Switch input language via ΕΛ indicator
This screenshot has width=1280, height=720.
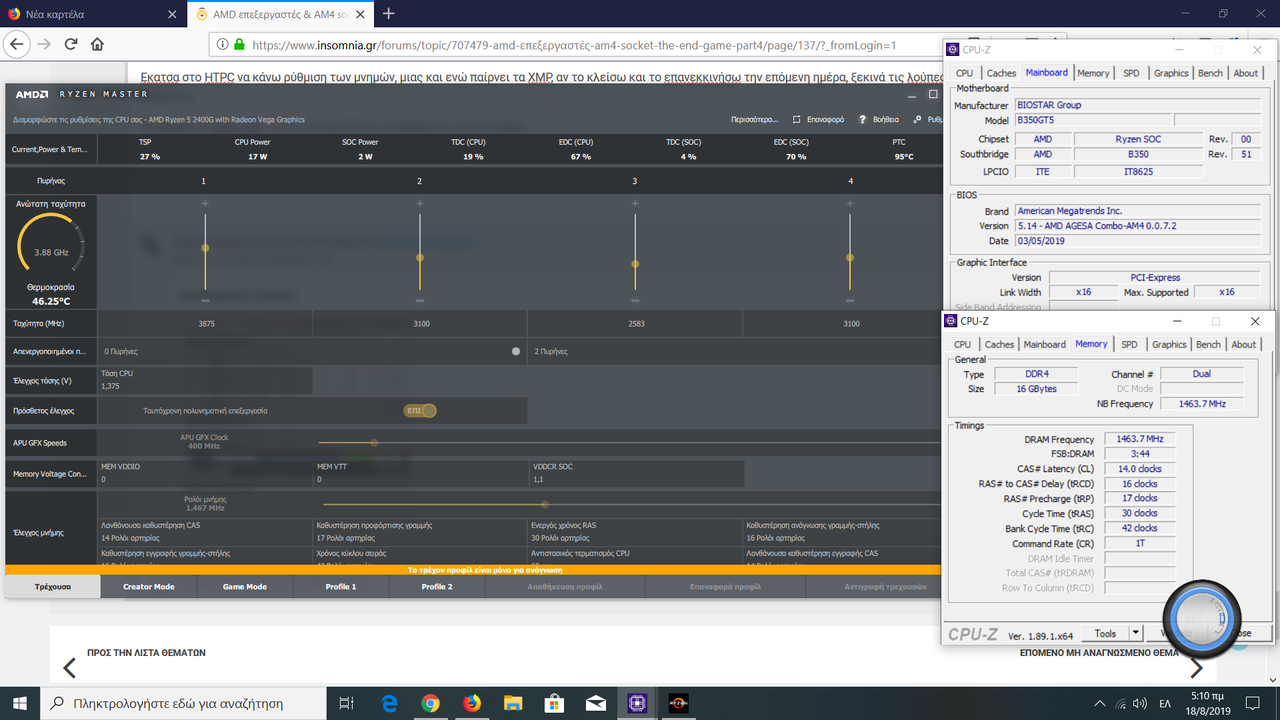1165,703
